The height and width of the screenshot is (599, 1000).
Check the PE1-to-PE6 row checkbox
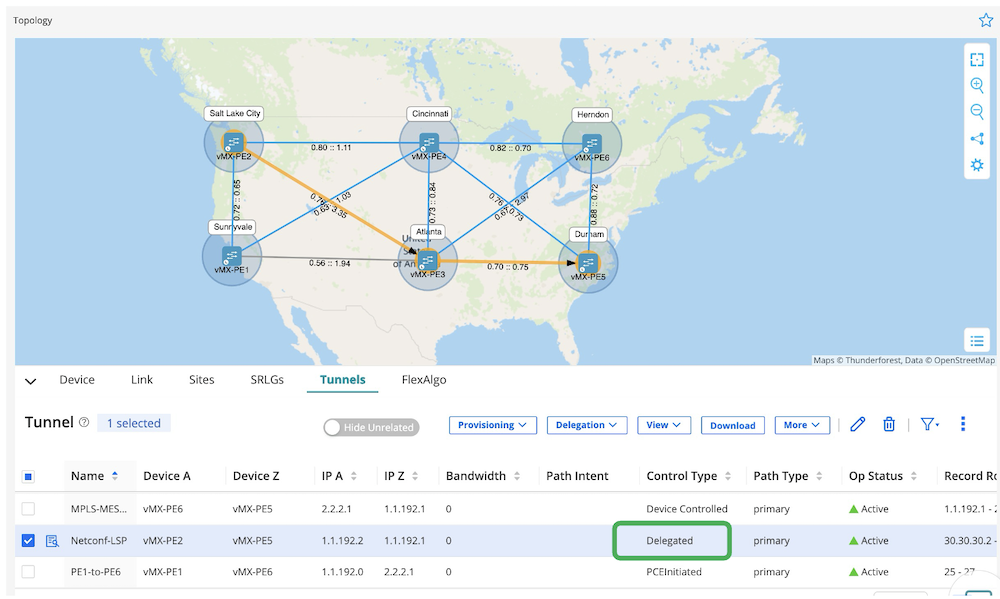(x=28, y=572)
